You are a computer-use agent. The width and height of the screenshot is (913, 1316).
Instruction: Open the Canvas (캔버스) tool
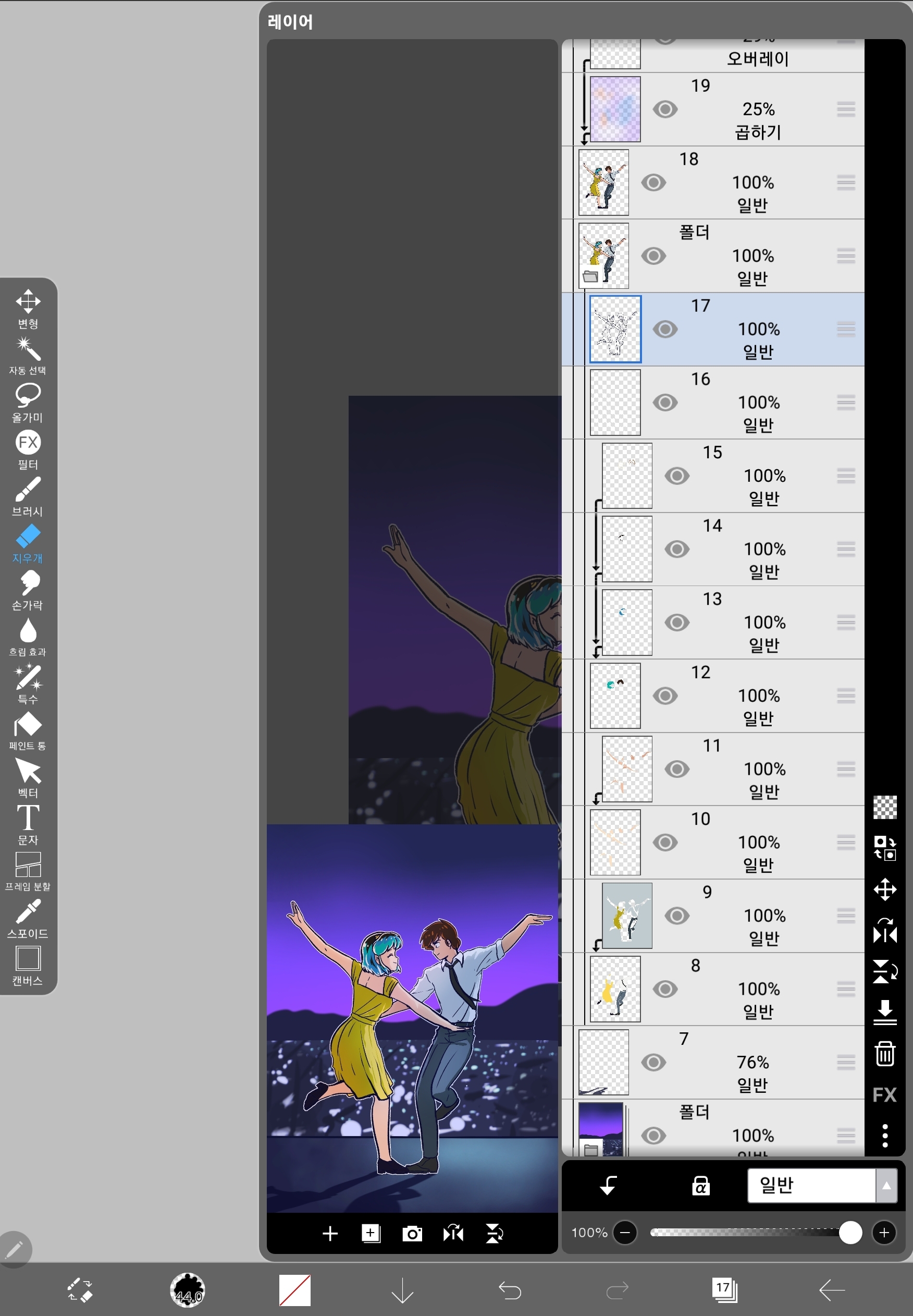click(28, 966)
